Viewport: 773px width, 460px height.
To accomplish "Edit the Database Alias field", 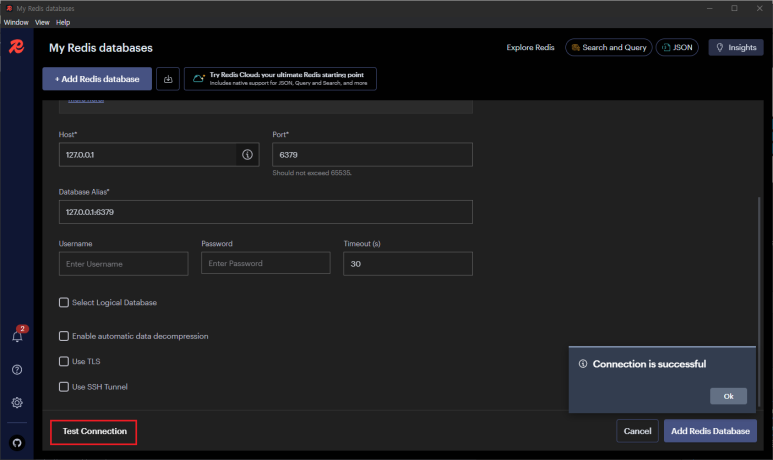I will 266,212.
